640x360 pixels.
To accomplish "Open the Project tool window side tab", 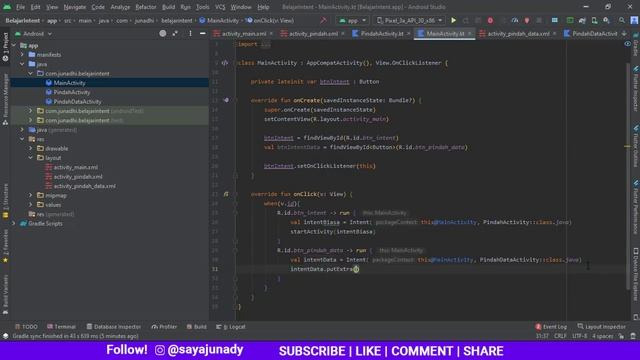I will 5,47.
